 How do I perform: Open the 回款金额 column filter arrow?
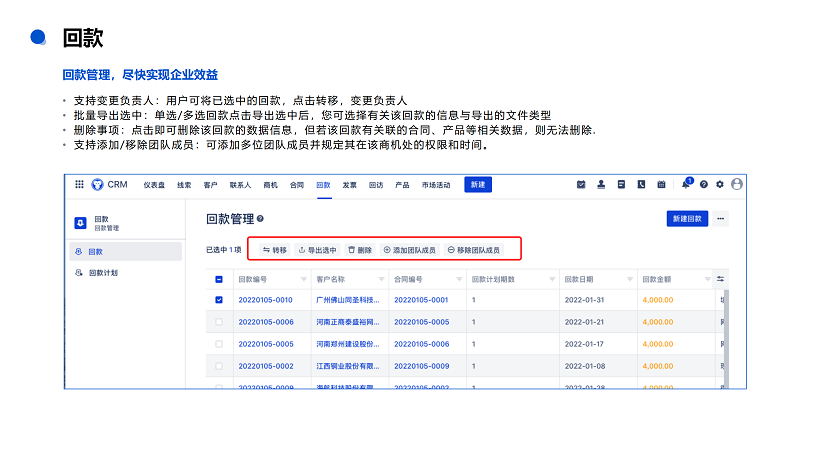point(708,279)
